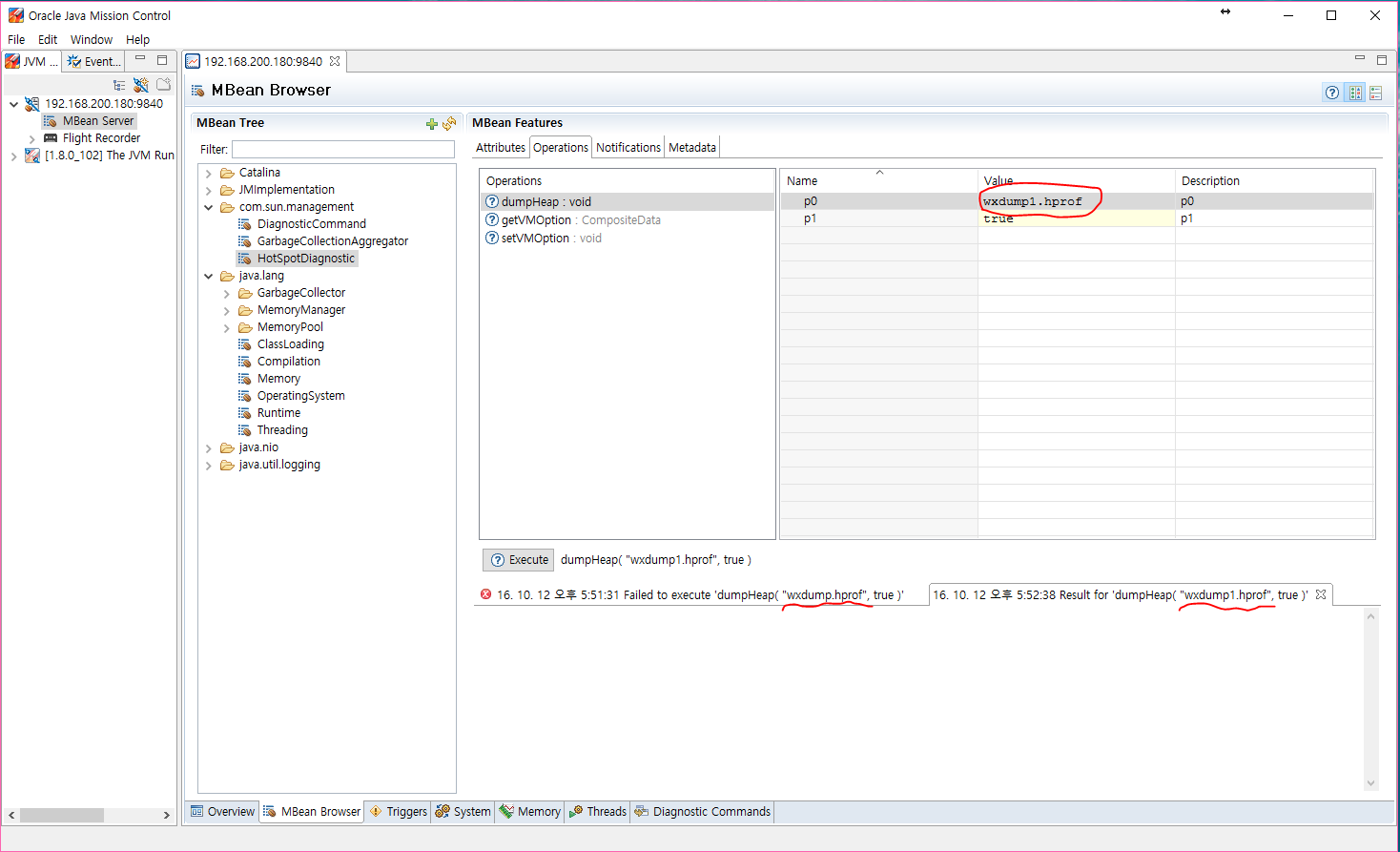
Task: Expand the JMImplementation folder
Action: point(209,191)
